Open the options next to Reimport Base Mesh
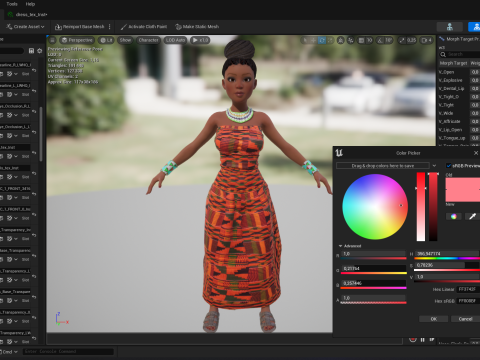 tap(110, 27)
